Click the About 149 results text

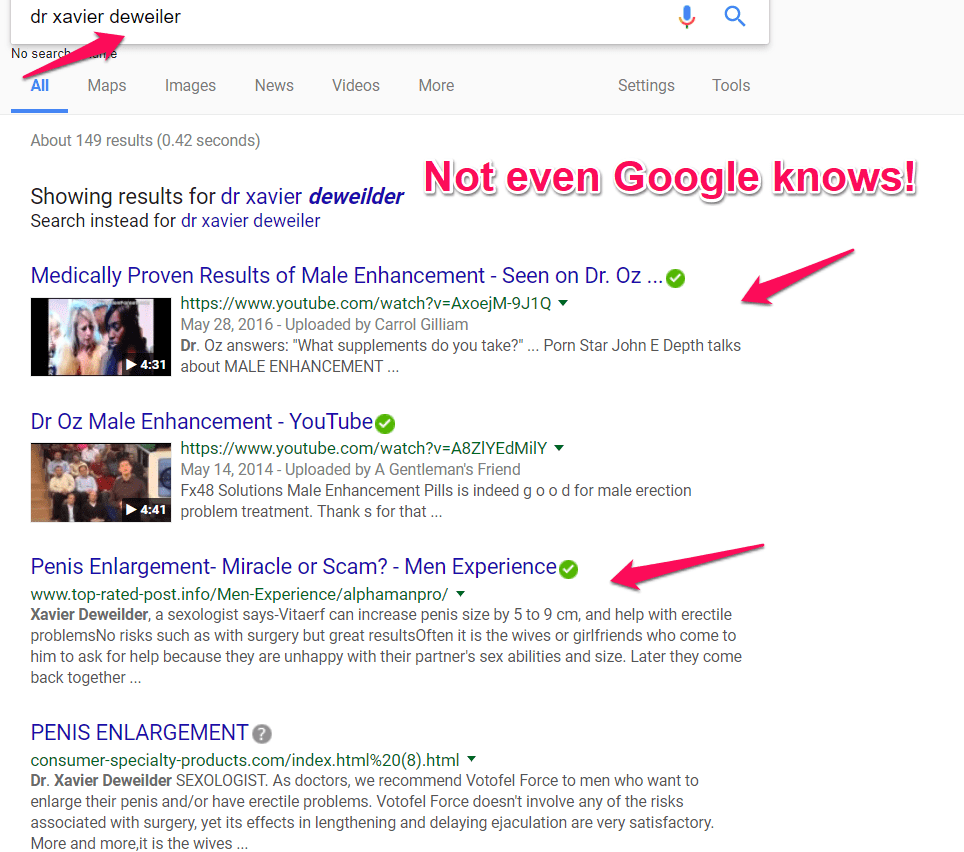click(x=145, y=141)
